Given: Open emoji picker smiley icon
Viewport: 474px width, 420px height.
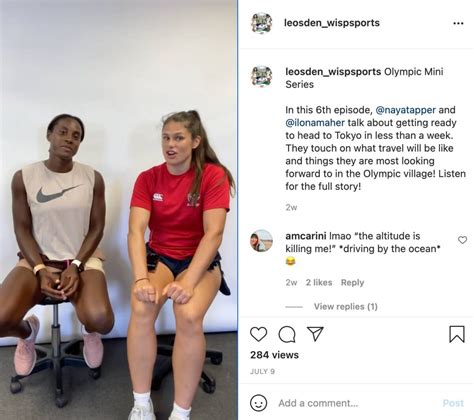Looking at the screenshot, I should 258,403.
